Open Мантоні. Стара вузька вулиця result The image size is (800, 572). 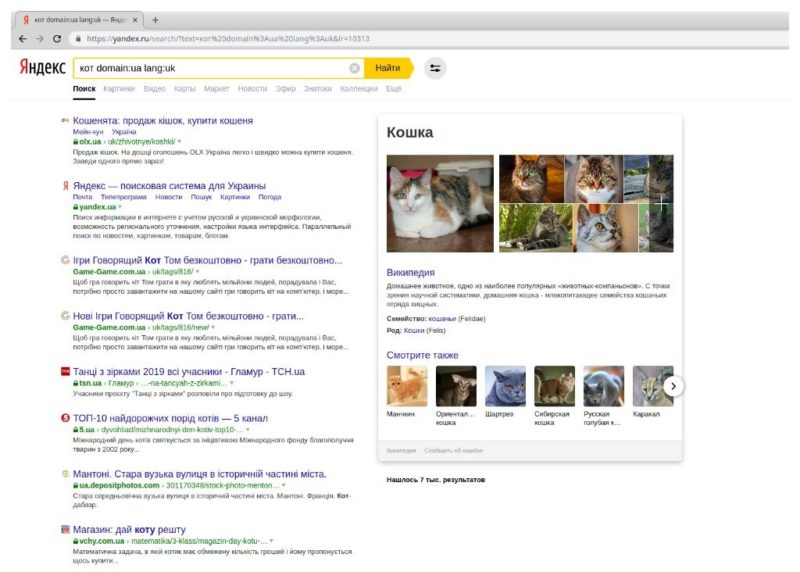[x=199, y=474]
